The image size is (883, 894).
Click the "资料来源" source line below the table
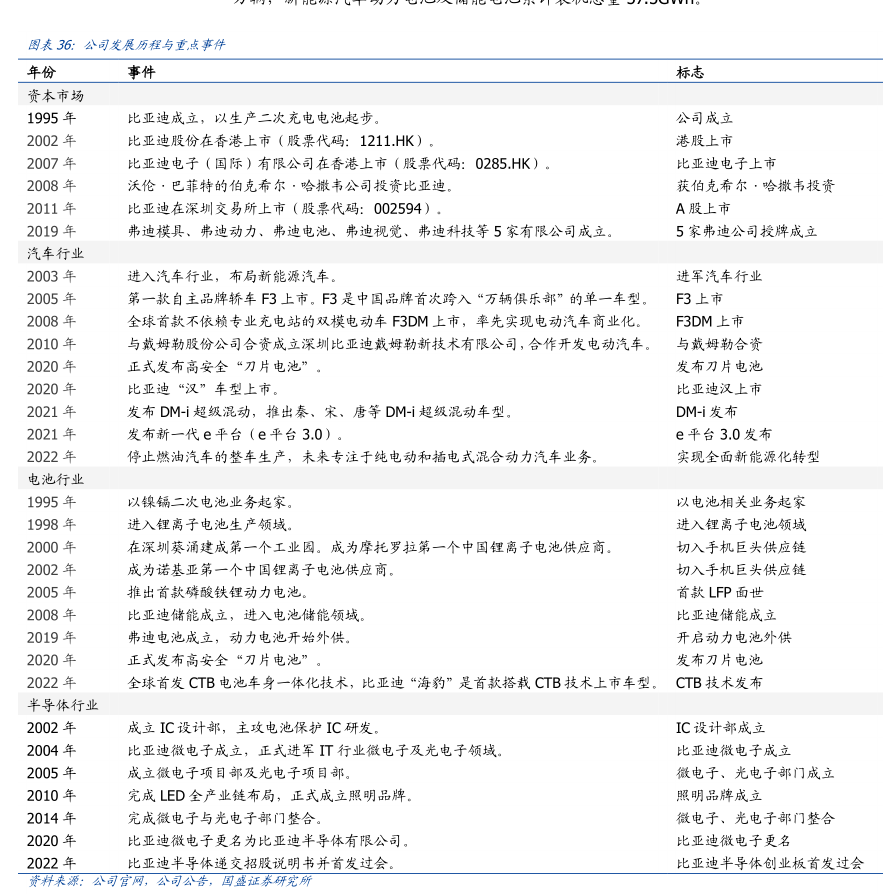point(168,881)
